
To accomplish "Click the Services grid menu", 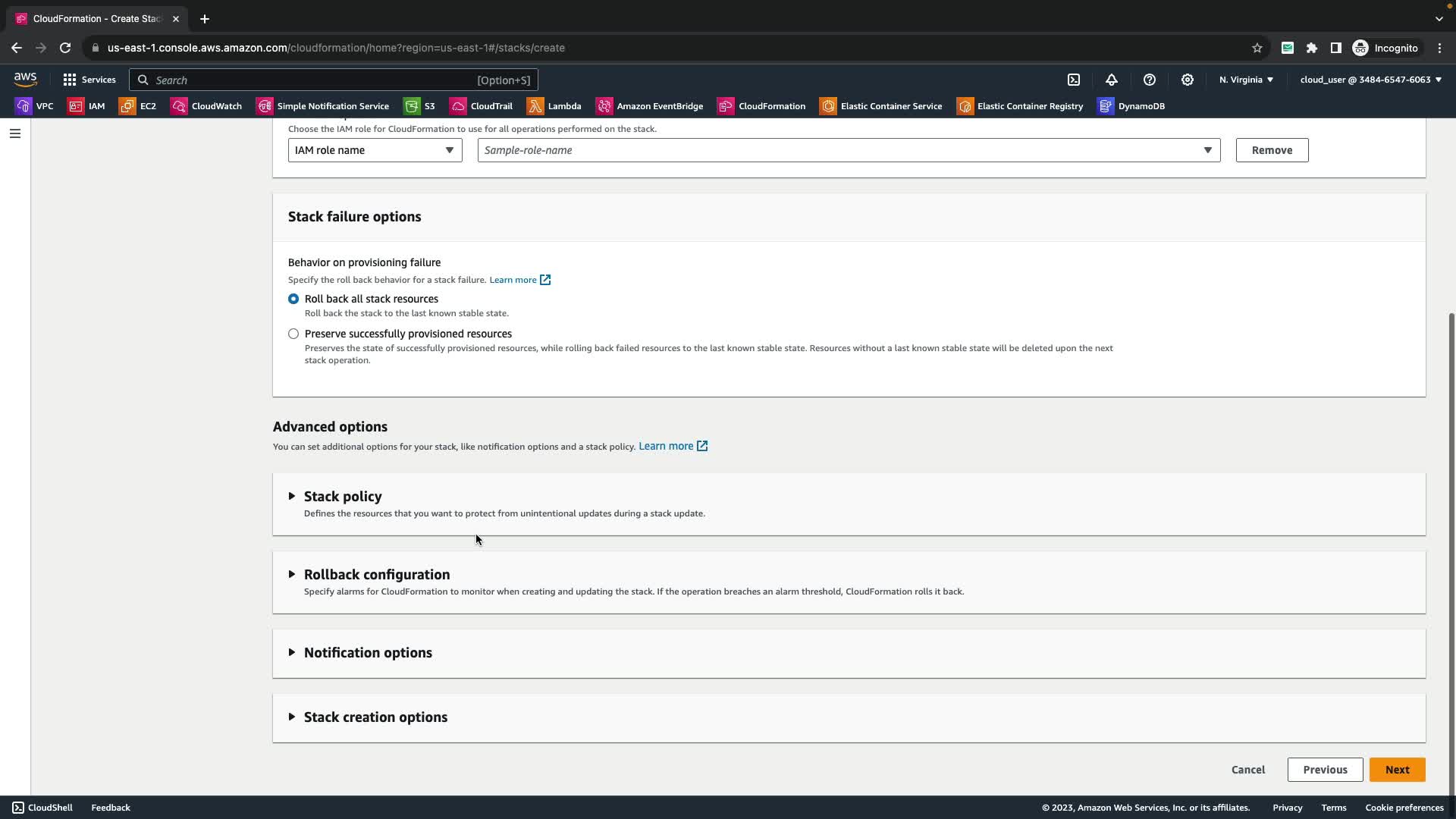I will tap(89, 80).
